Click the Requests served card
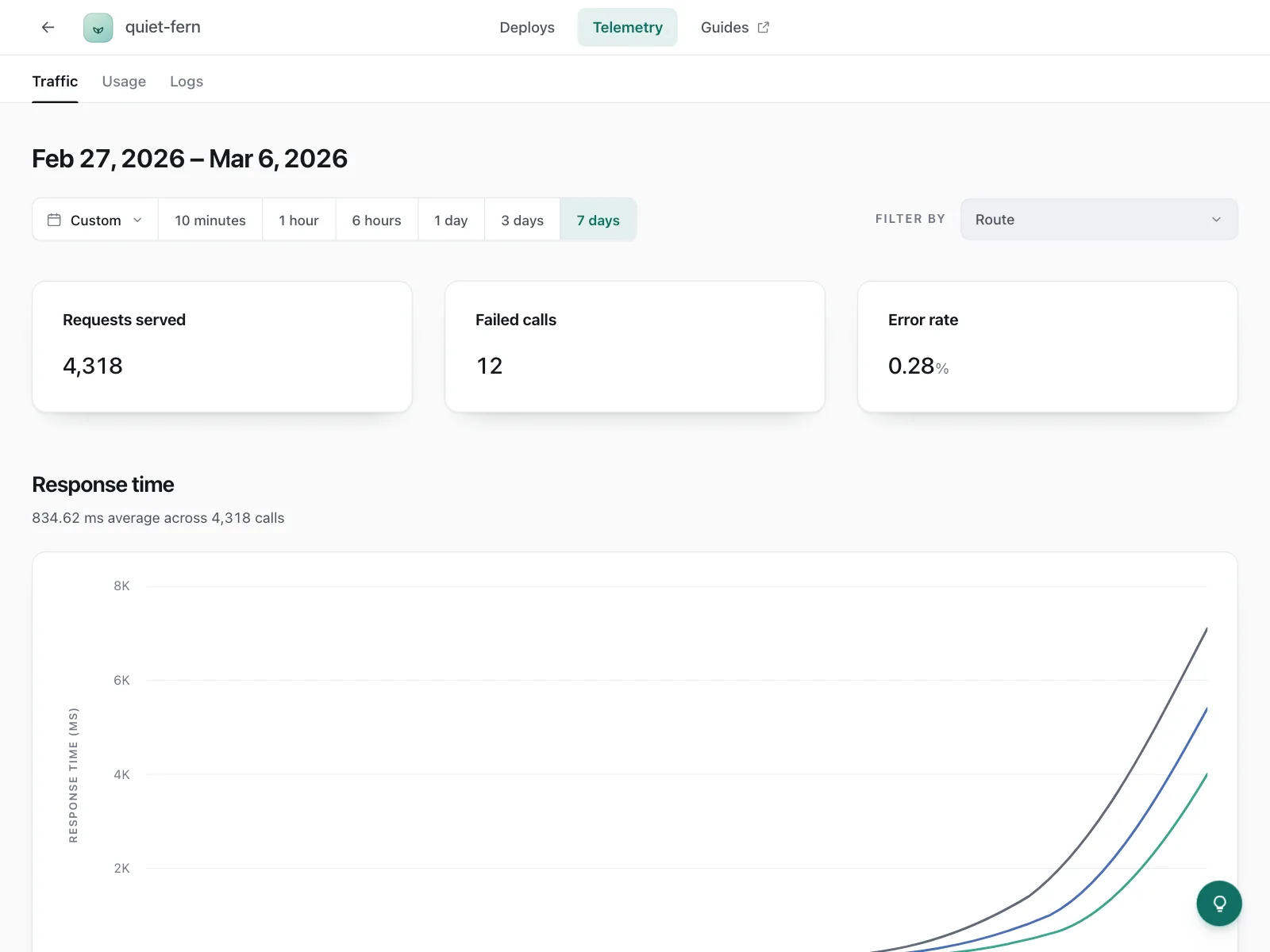The image size is (1270, 952). [222, 347]
